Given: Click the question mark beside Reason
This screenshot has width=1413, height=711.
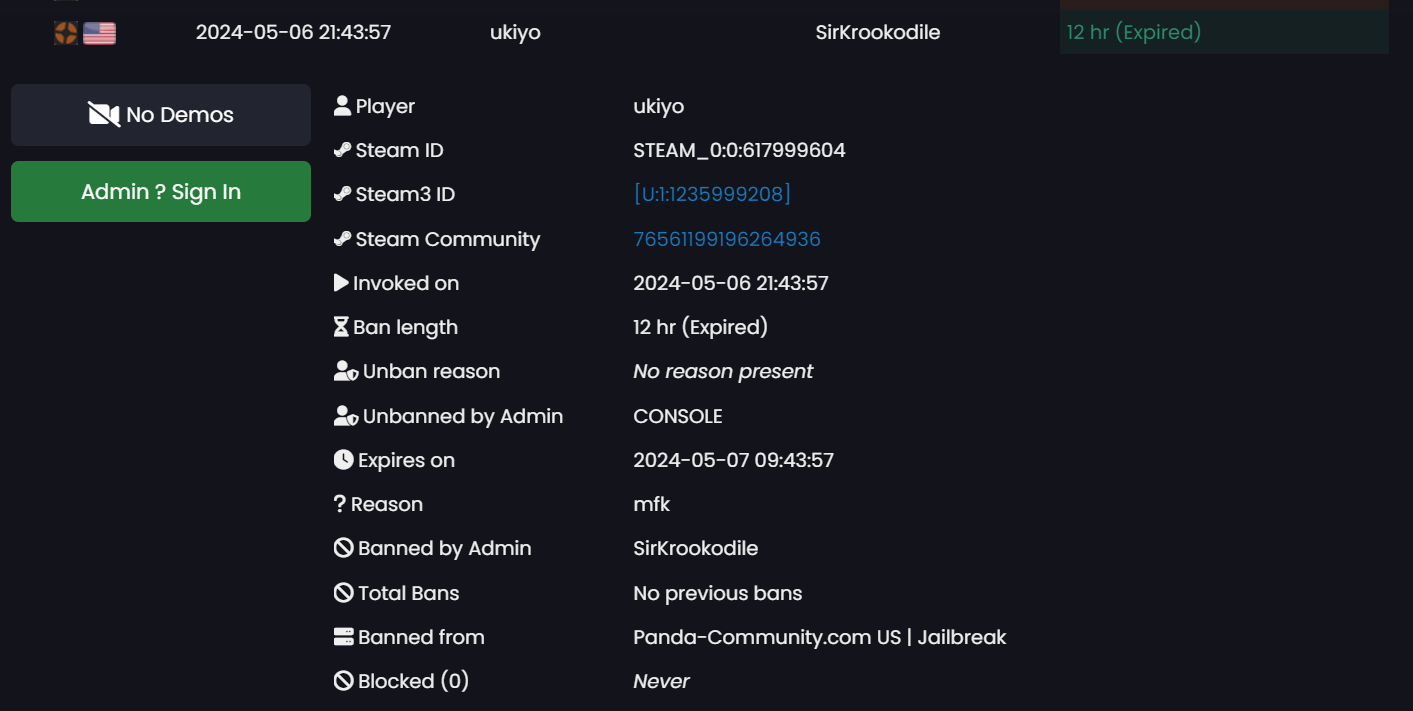Looking at the screenshot, I should 340,504.
